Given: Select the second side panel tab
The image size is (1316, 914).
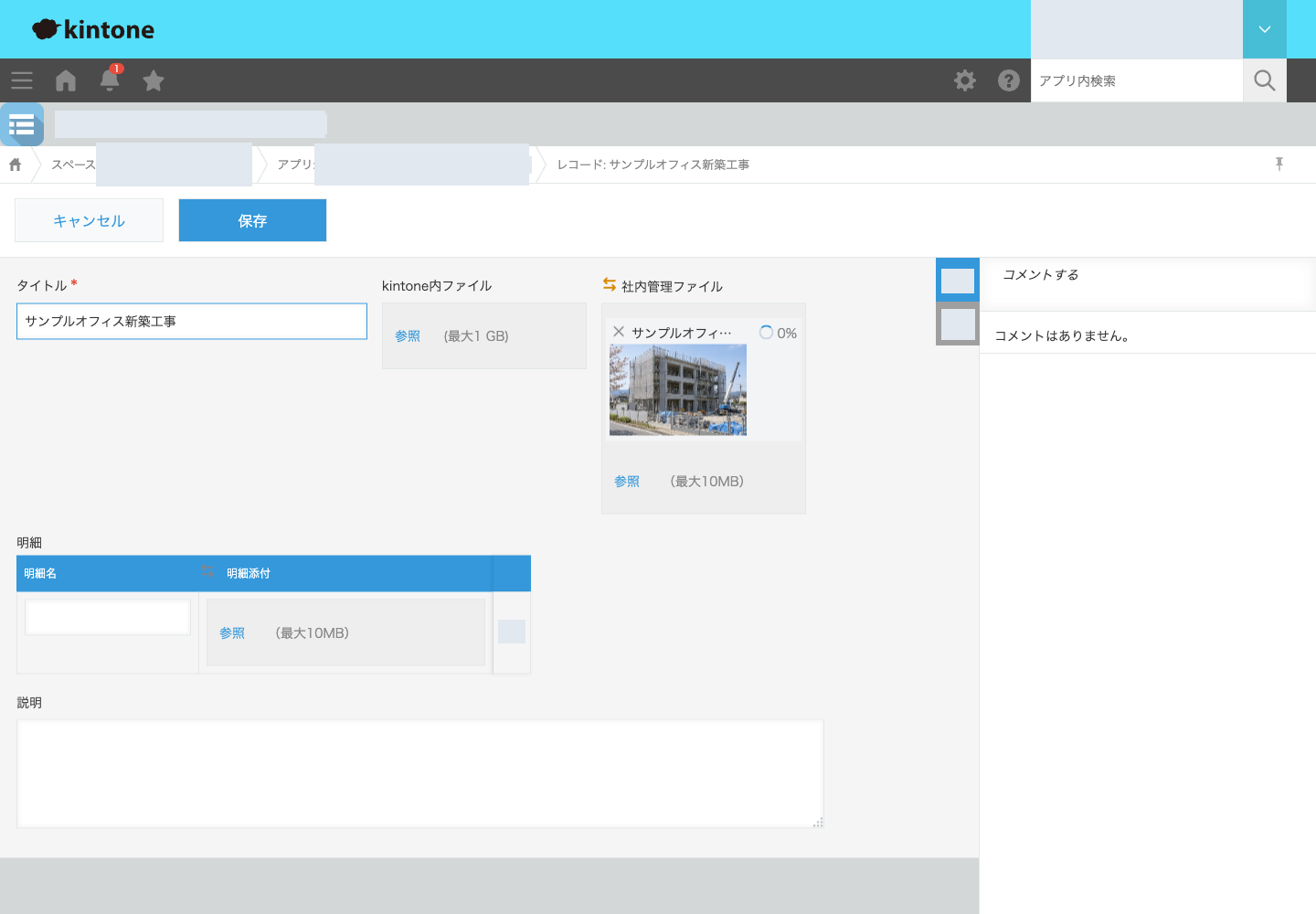Looking at the screenshot, I should click(x=958, y=324).
